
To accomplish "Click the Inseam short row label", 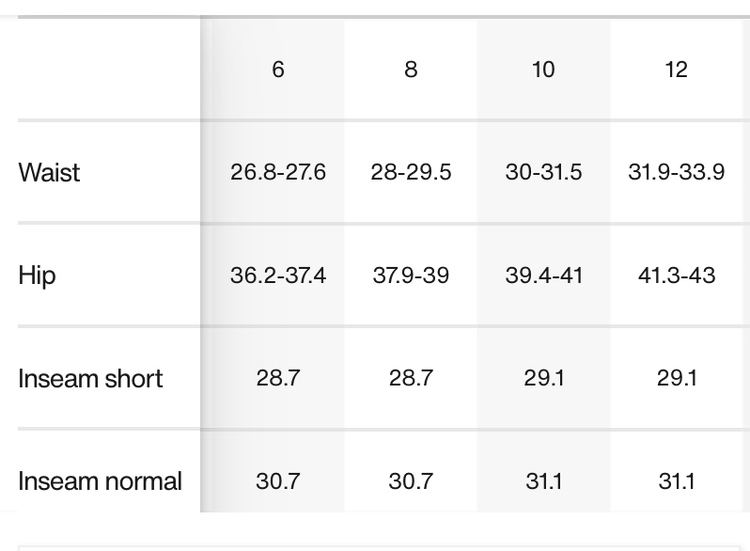I will pyautogui.click(x=90, y=379).
